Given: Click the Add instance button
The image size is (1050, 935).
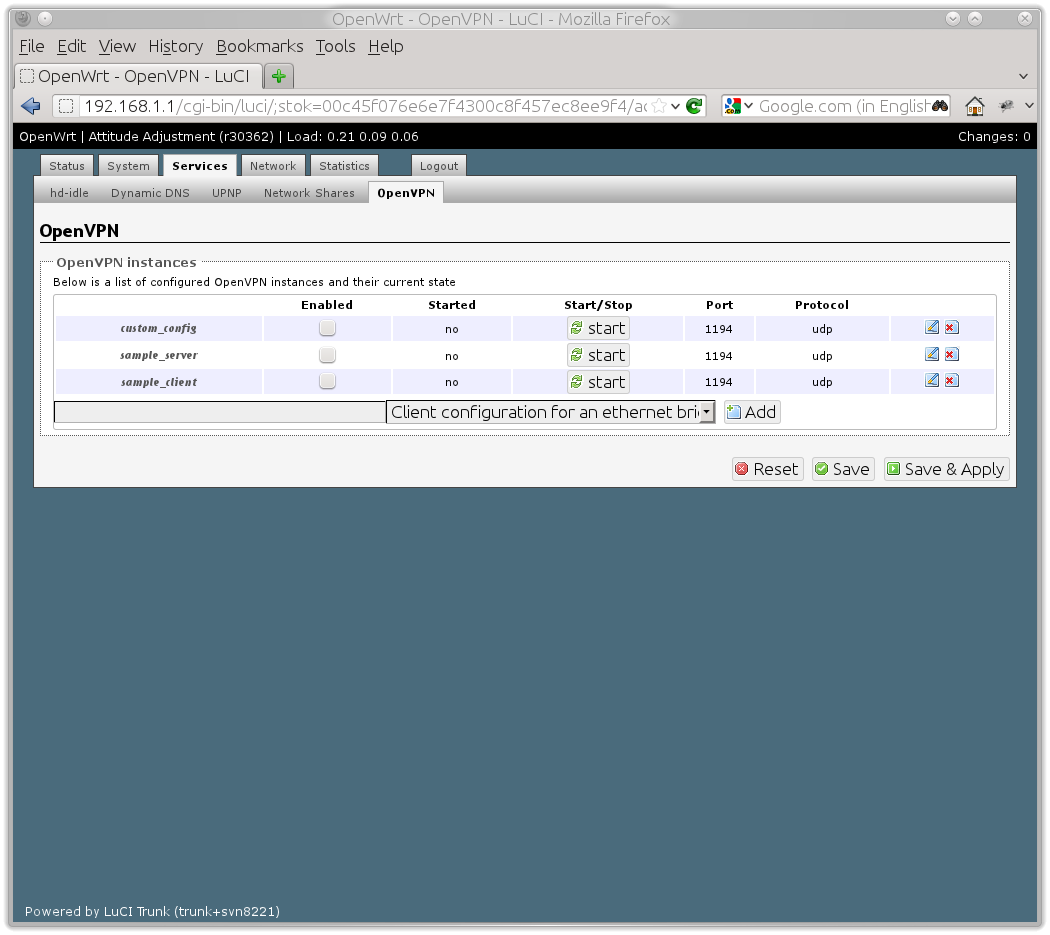Looking at the screenshot, I should [x=752, y=412].
